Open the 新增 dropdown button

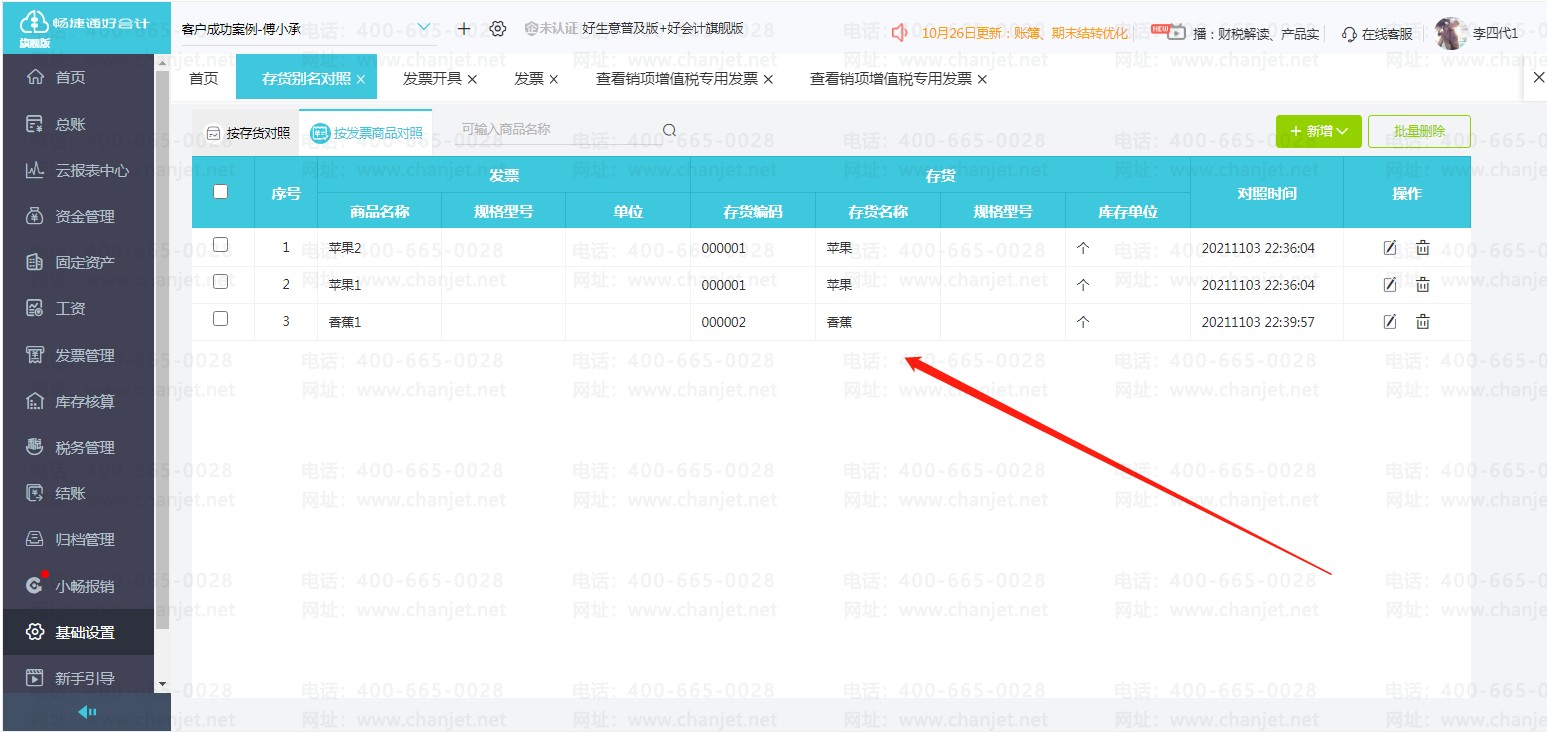pos(1318,131)
